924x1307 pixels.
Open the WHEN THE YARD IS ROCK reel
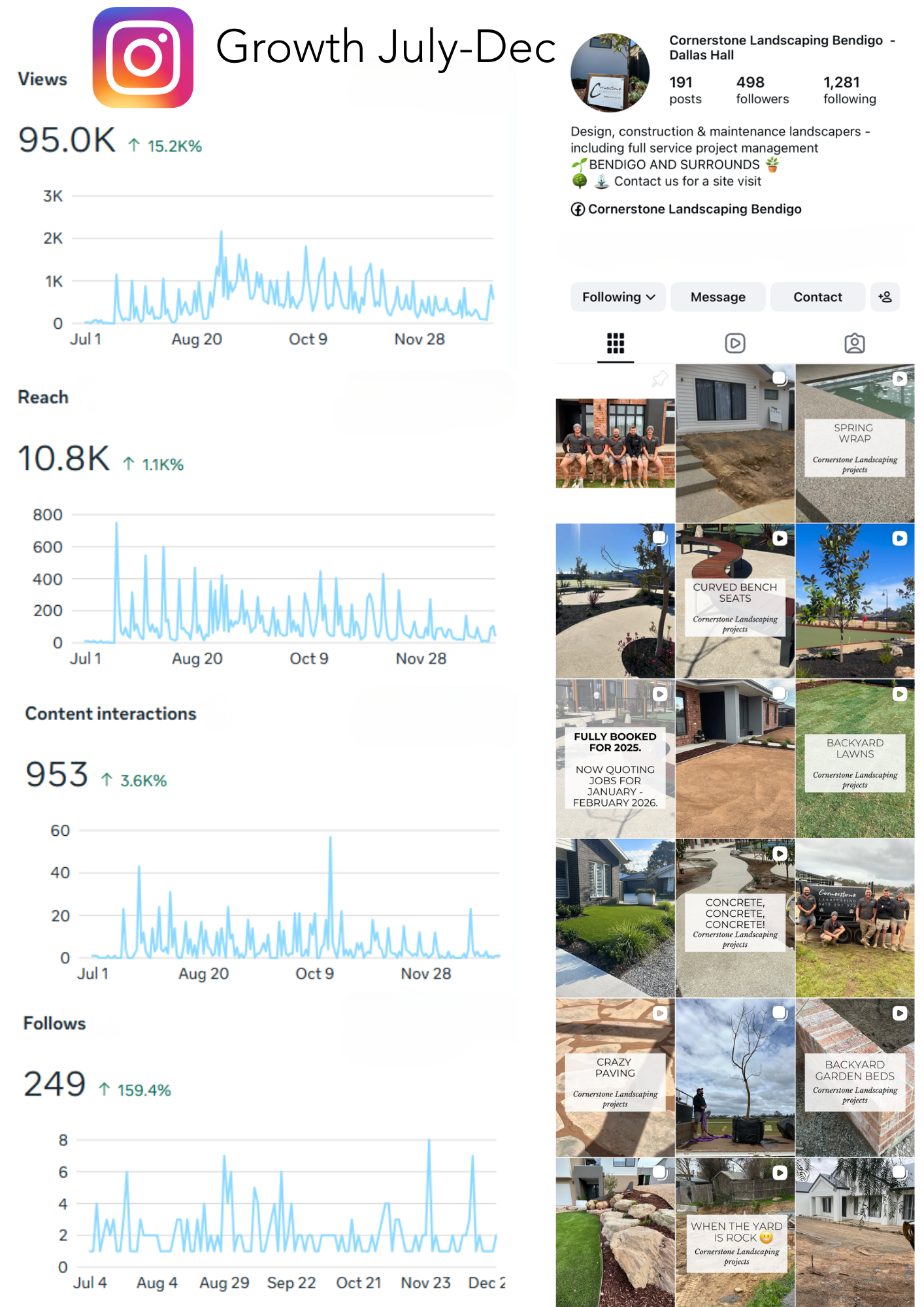tap(735, 1233)
